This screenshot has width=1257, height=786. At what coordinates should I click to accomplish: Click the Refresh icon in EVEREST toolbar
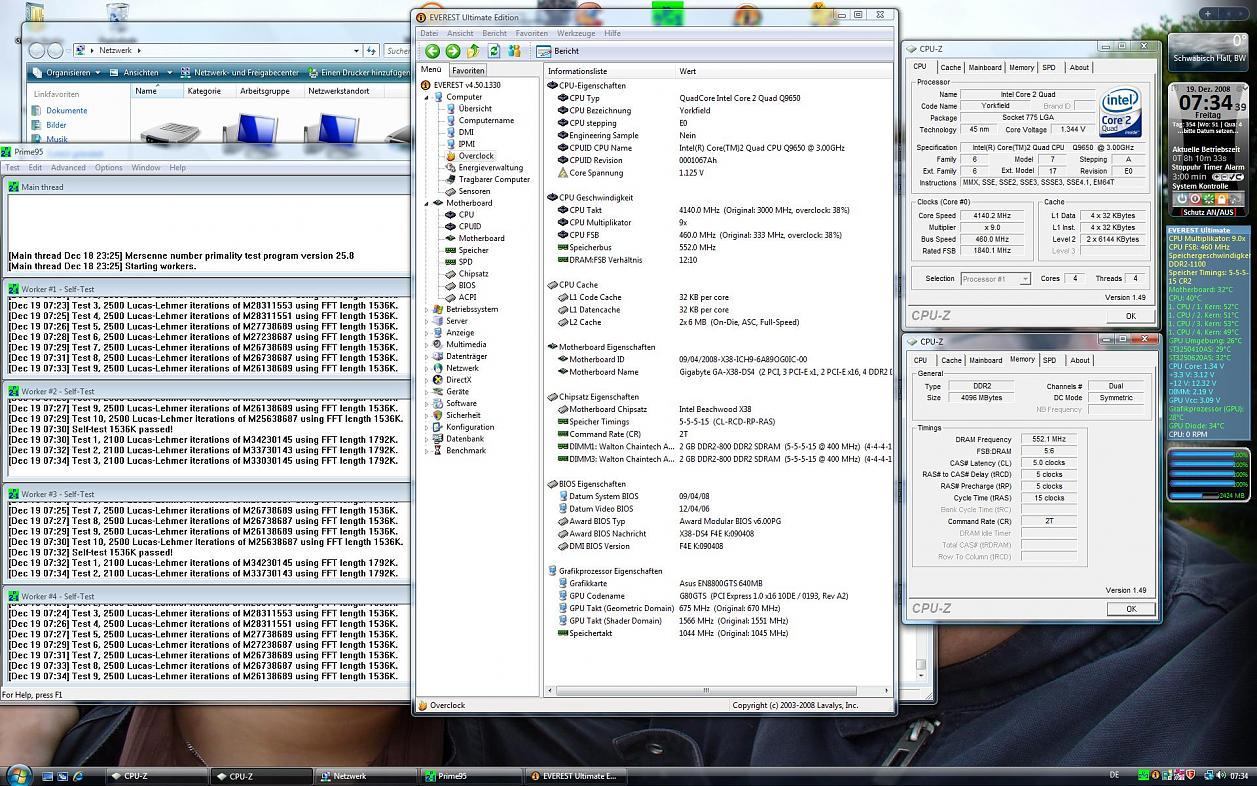[494, 51]
